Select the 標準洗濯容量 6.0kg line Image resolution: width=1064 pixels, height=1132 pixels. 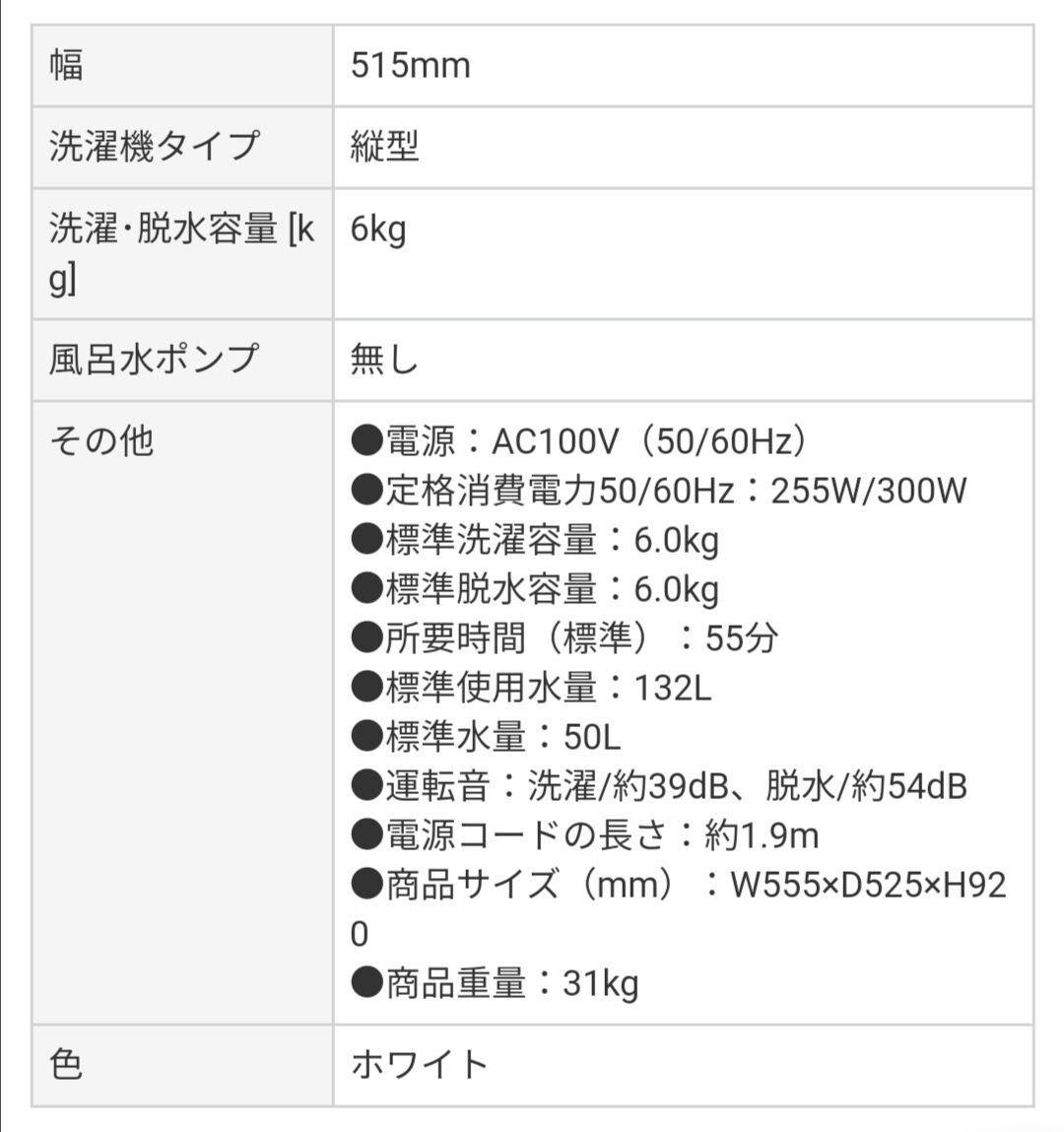click(535, 539)
